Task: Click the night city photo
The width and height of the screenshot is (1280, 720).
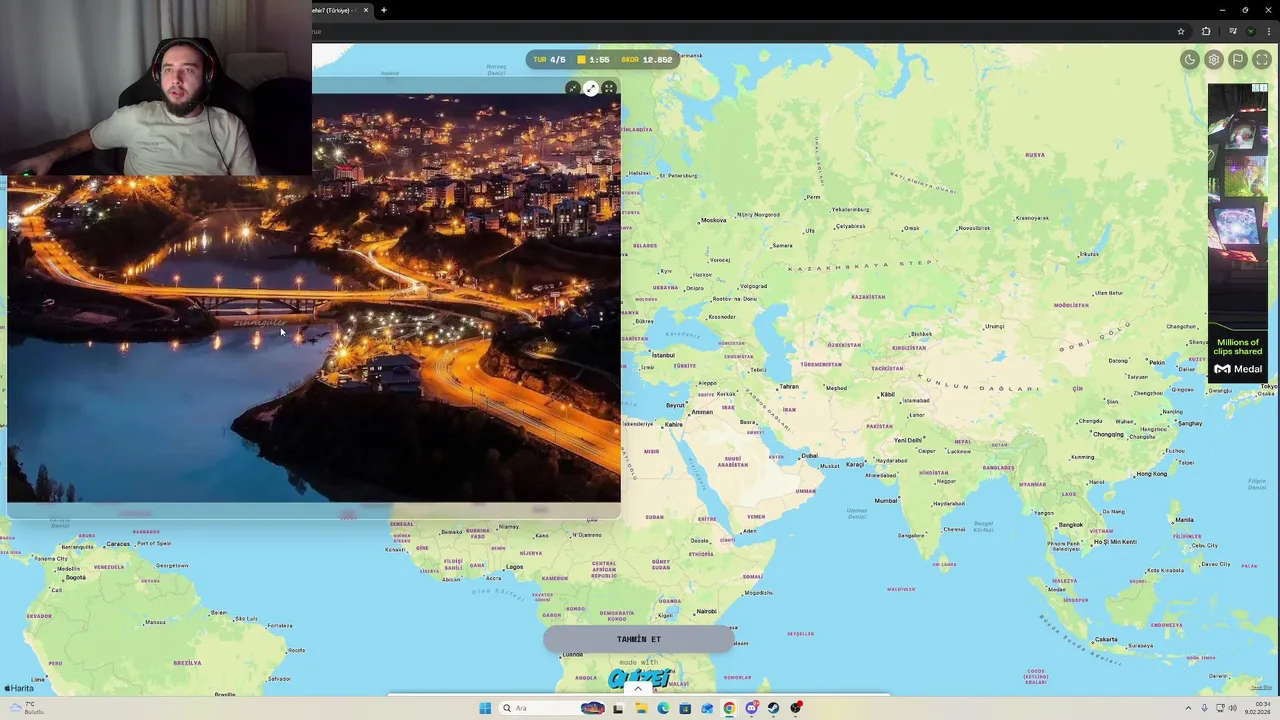Action: (x=314, y=300)
